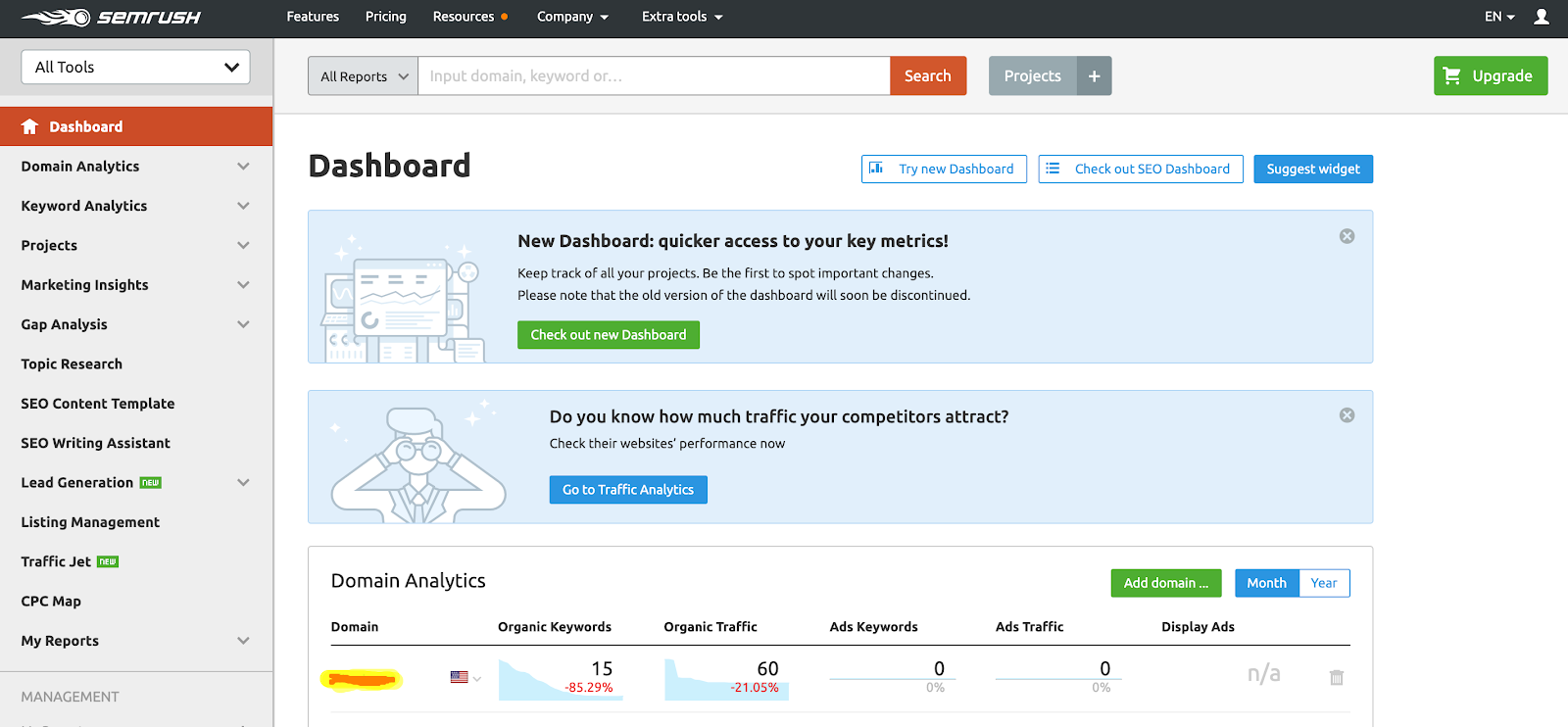
Task: Open the All Reports dropdown
Action: [x=364, y=75]
